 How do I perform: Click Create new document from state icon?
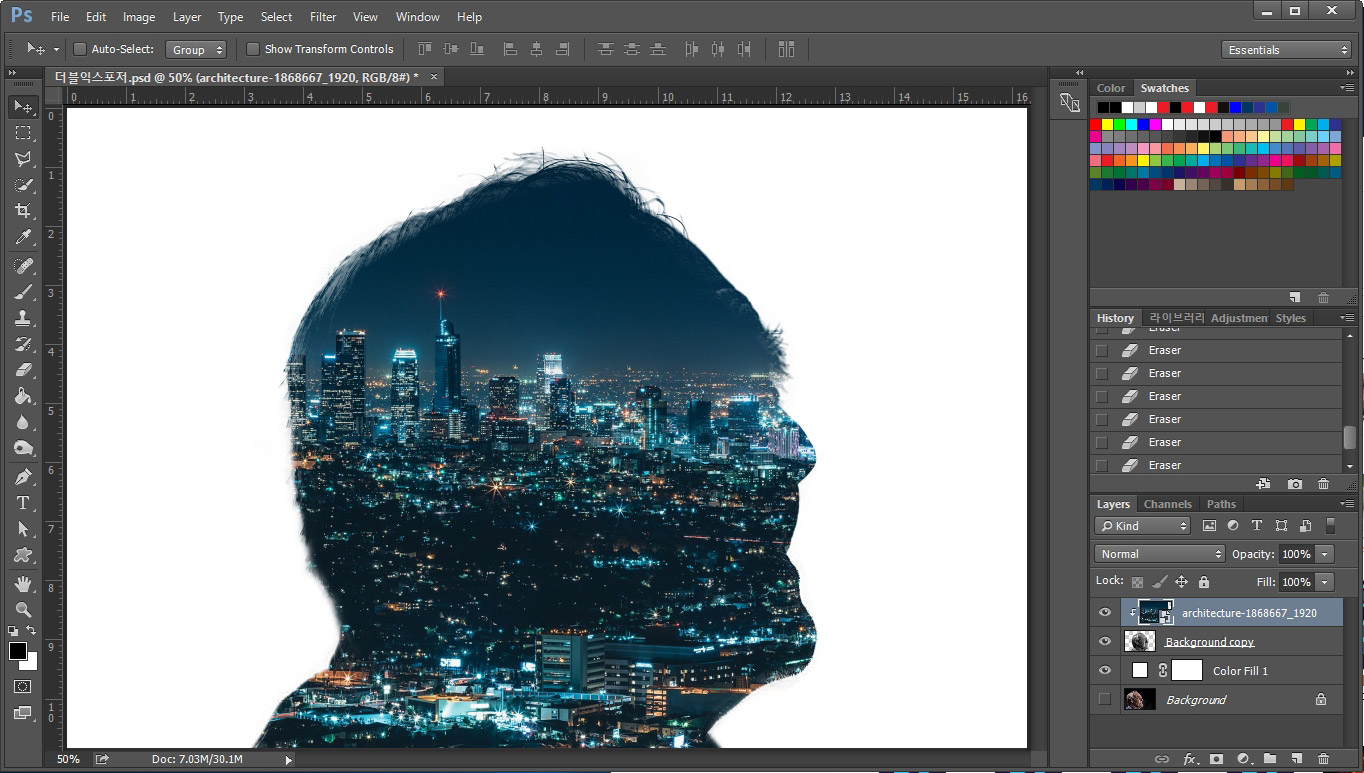click(x=1263, y=484)
